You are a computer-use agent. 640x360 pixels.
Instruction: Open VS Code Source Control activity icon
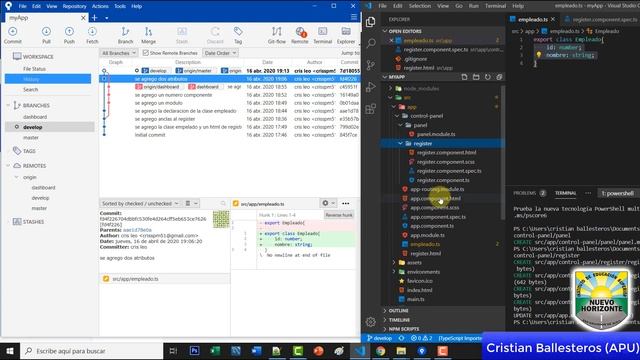click(371, 64)
